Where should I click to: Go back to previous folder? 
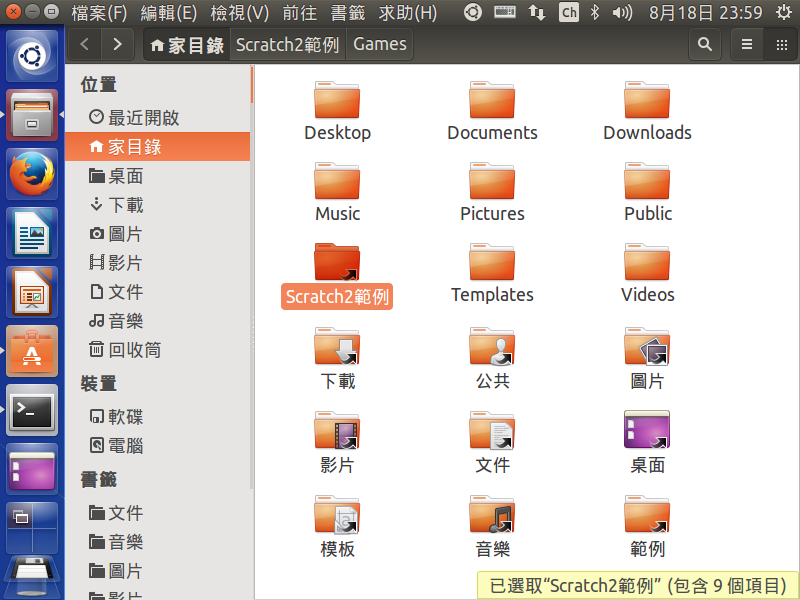click(85, 44)
